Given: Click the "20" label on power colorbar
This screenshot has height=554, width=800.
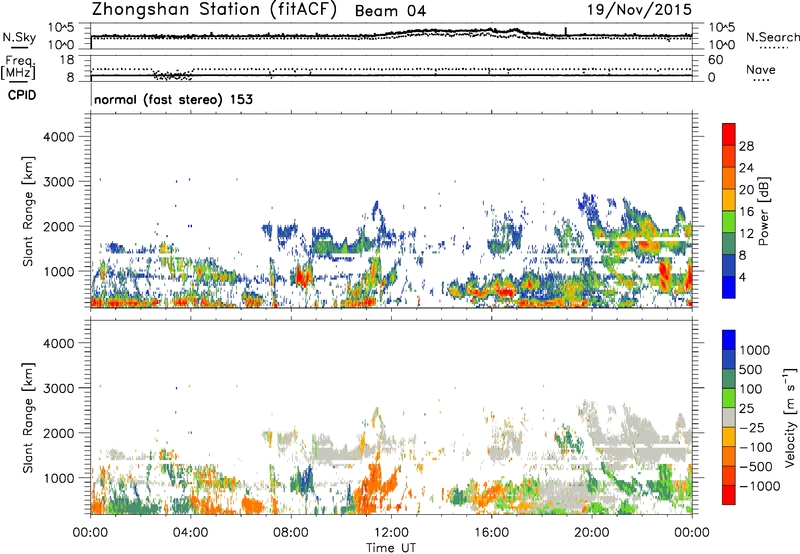Looking at the screenshot, I should click(x=746, y=190).
